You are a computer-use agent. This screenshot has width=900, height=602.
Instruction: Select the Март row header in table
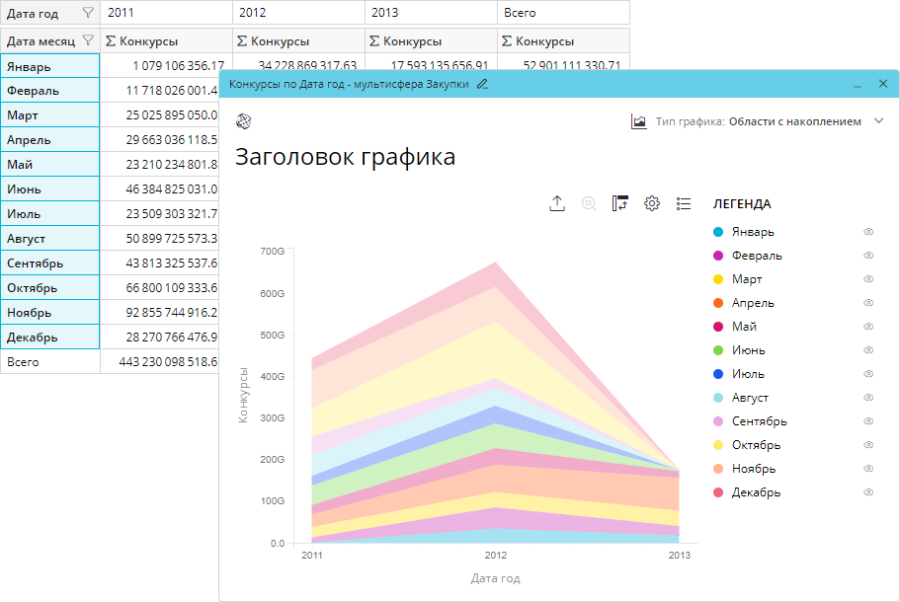(50, 115)
